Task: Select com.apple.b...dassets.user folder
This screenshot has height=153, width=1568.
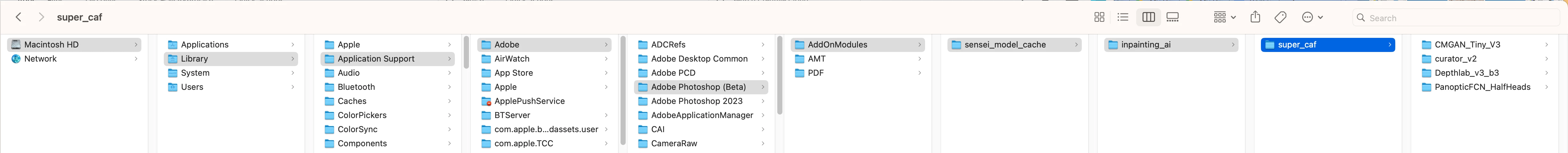Action: click(544, 129)
